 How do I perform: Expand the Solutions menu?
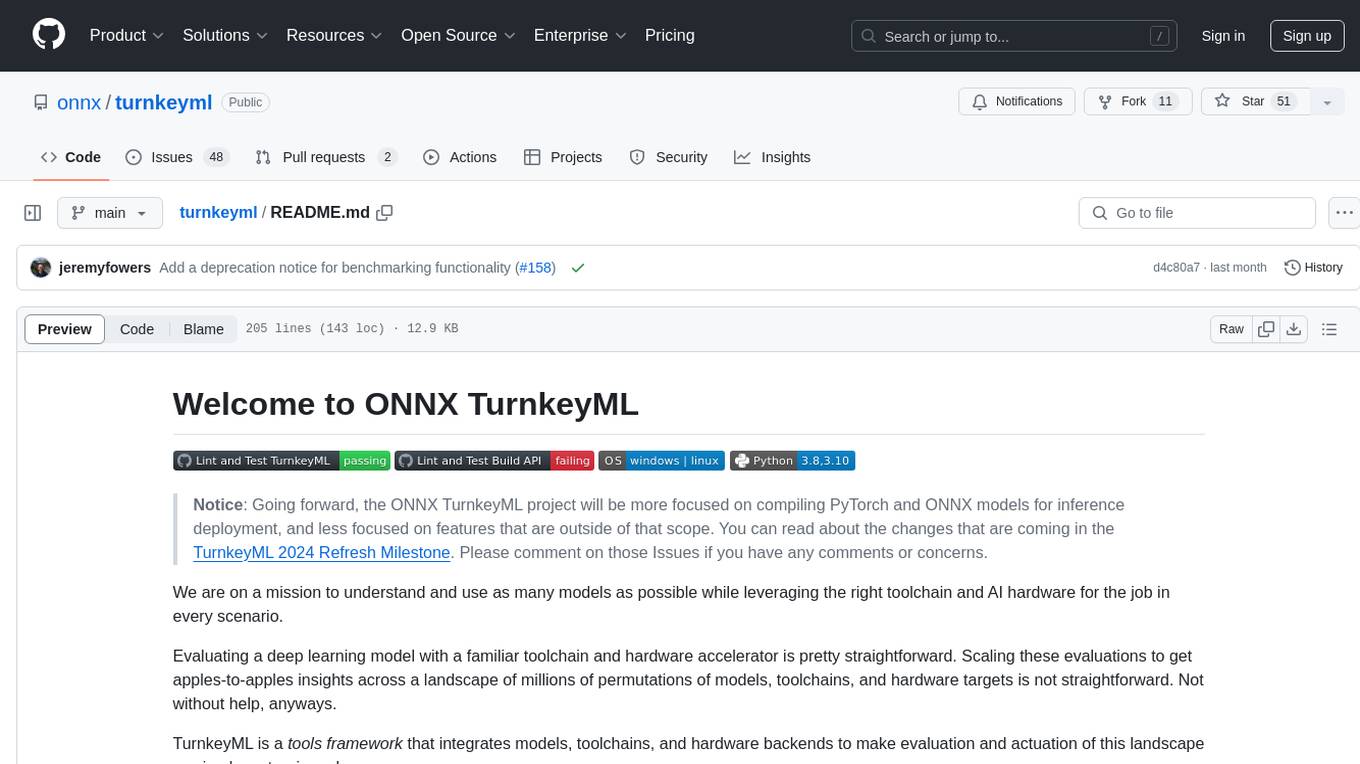[x=225, y=35]
